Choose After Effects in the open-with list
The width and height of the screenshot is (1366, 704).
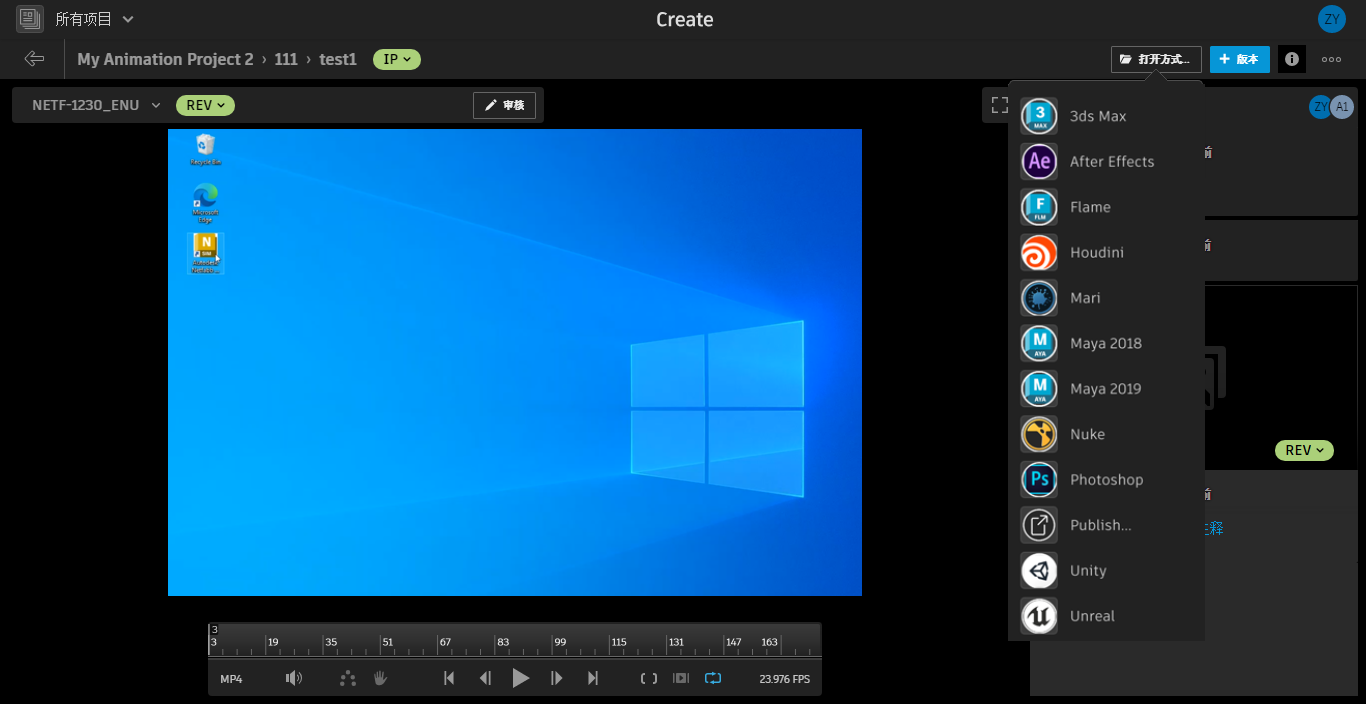click(x=1106, y=161)
